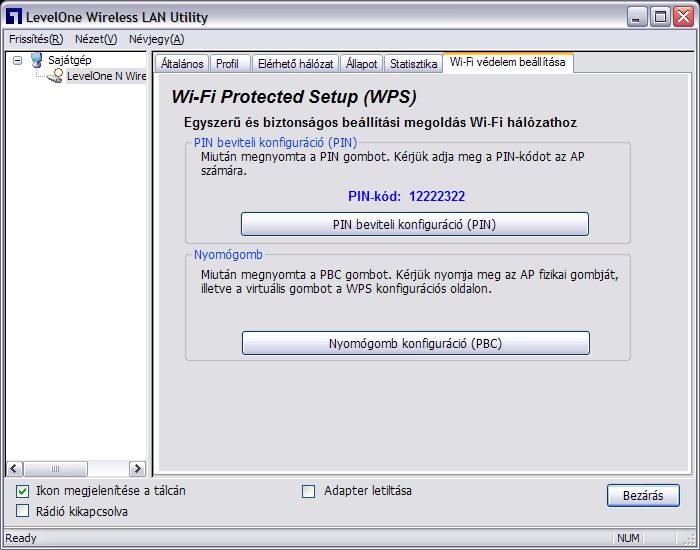Click the Ready status bar text
This screenshot has height=550, width=700.
pyautogui.click(x=21, y=538)
